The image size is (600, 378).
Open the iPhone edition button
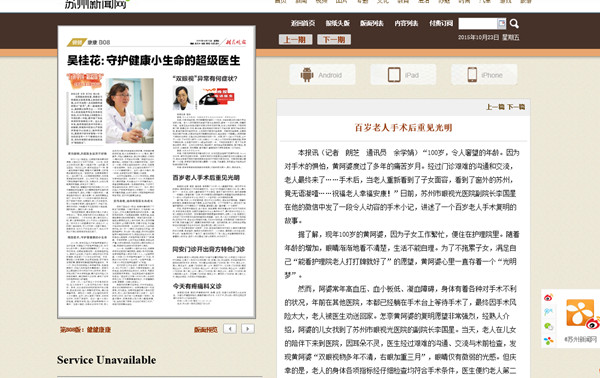[484, 75]
